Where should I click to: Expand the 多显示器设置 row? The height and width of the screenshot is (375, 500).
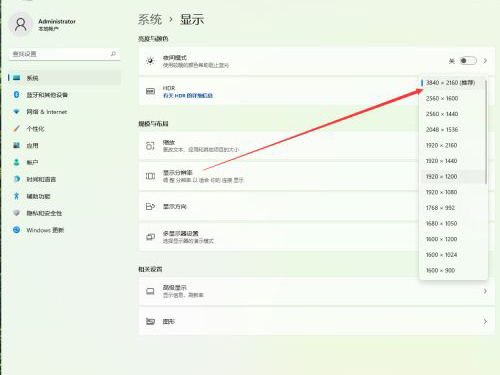(279, 237)
